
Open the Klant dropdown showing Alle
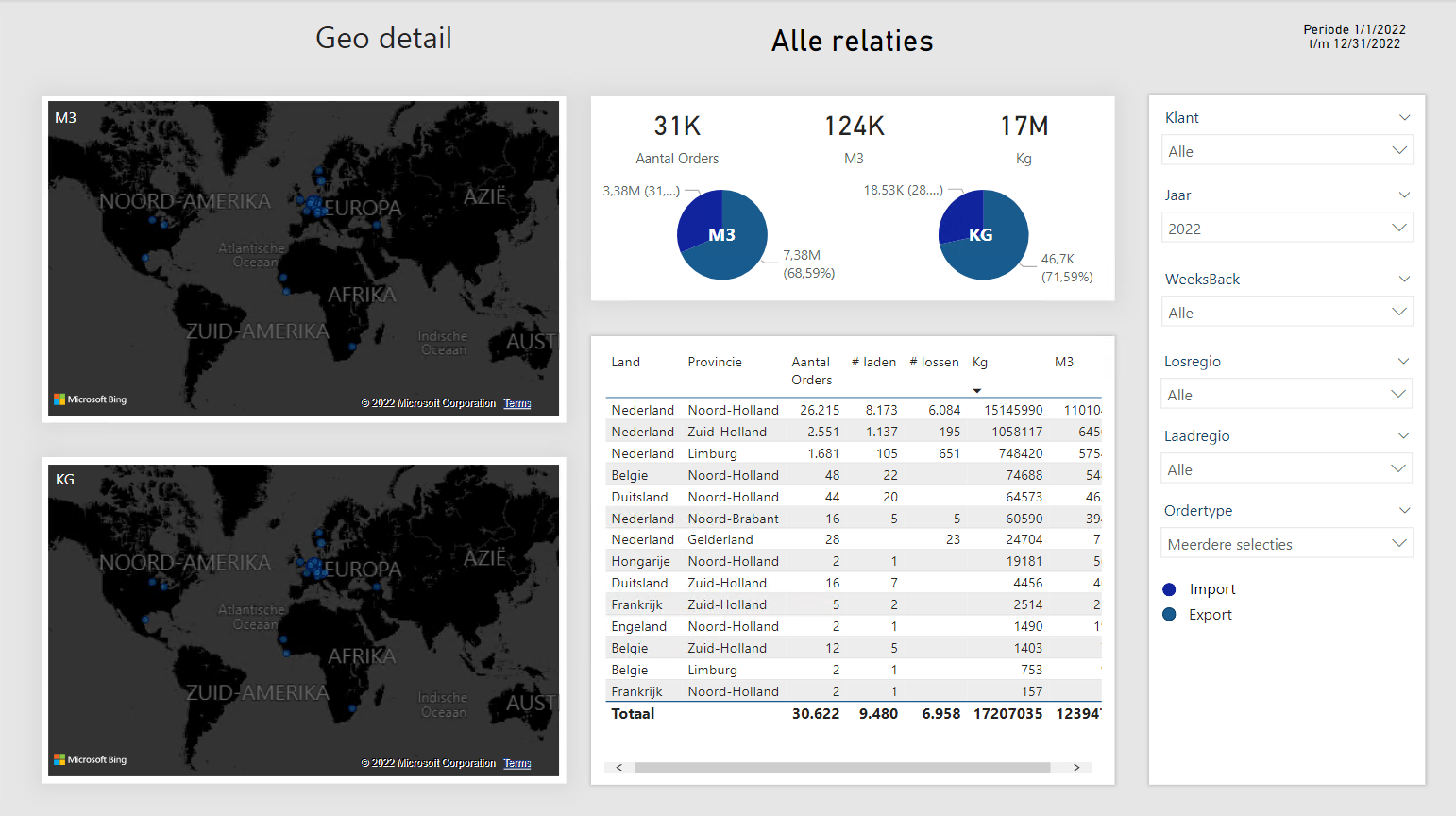click(1286, 151)
